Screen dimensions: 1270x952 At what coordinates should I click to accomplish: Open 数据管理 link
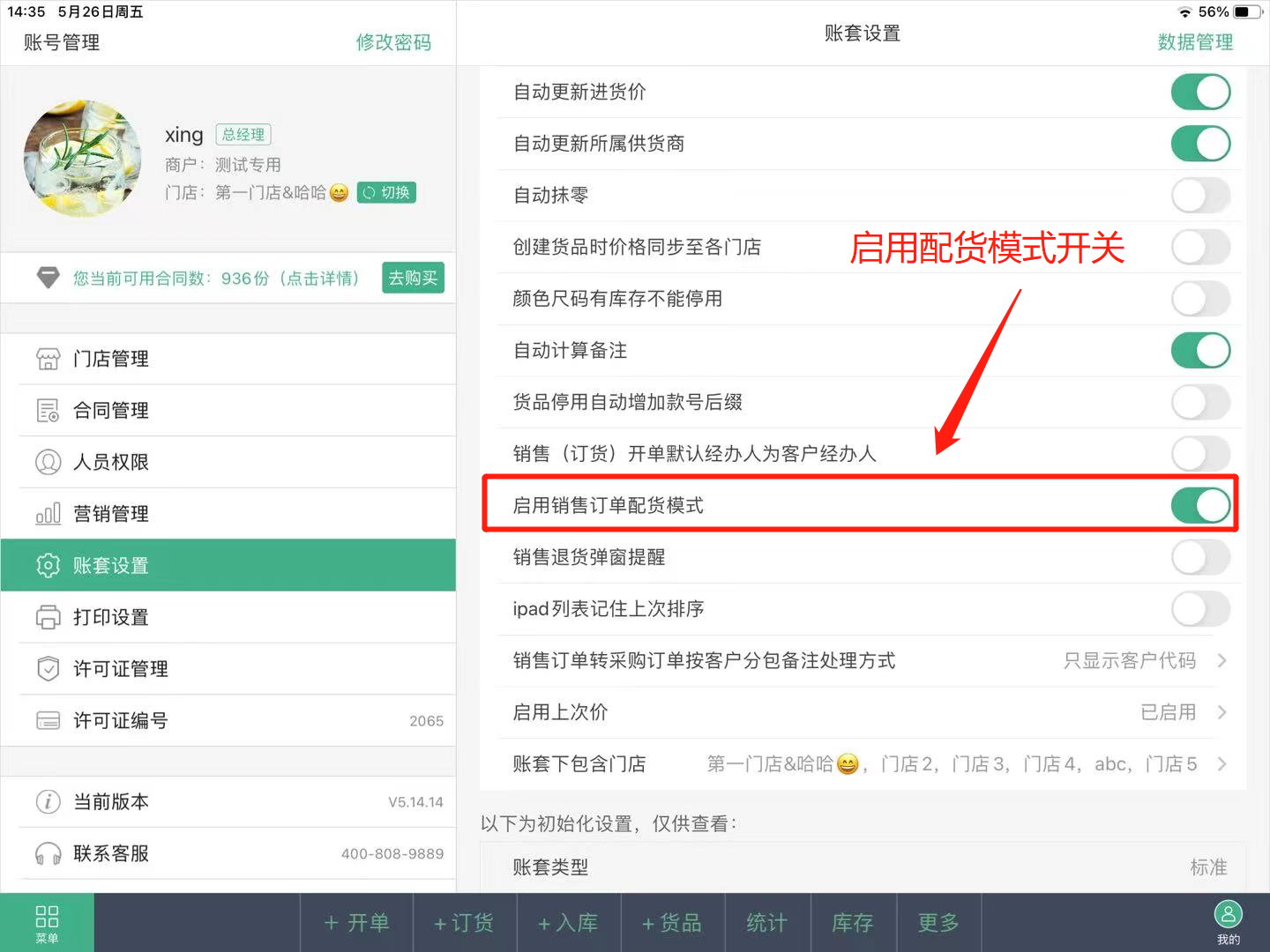pos(1195,42)
